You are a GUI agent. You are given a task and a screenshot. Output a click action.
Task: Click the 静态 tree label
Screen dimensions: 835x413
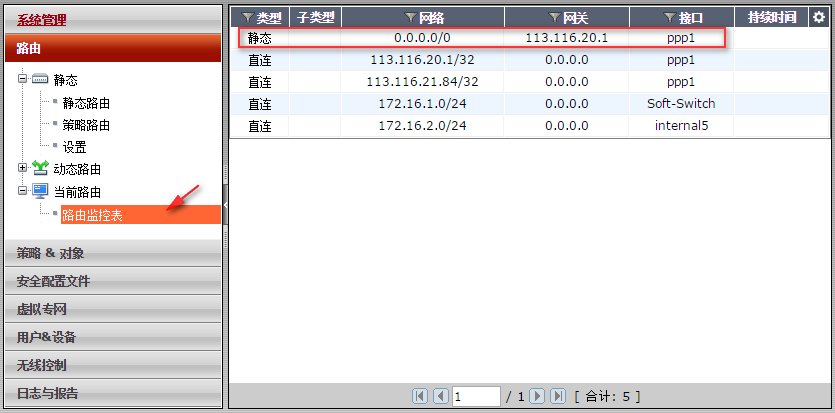(x=66, y=80)
